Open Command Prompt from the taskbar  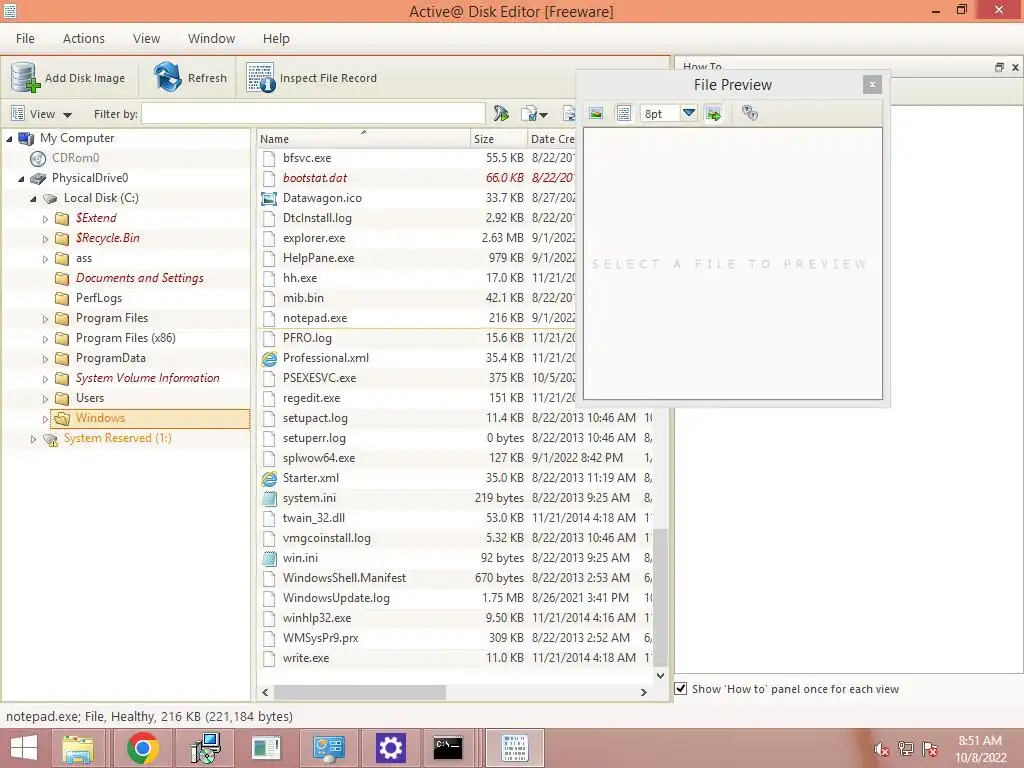click(448, 748)
